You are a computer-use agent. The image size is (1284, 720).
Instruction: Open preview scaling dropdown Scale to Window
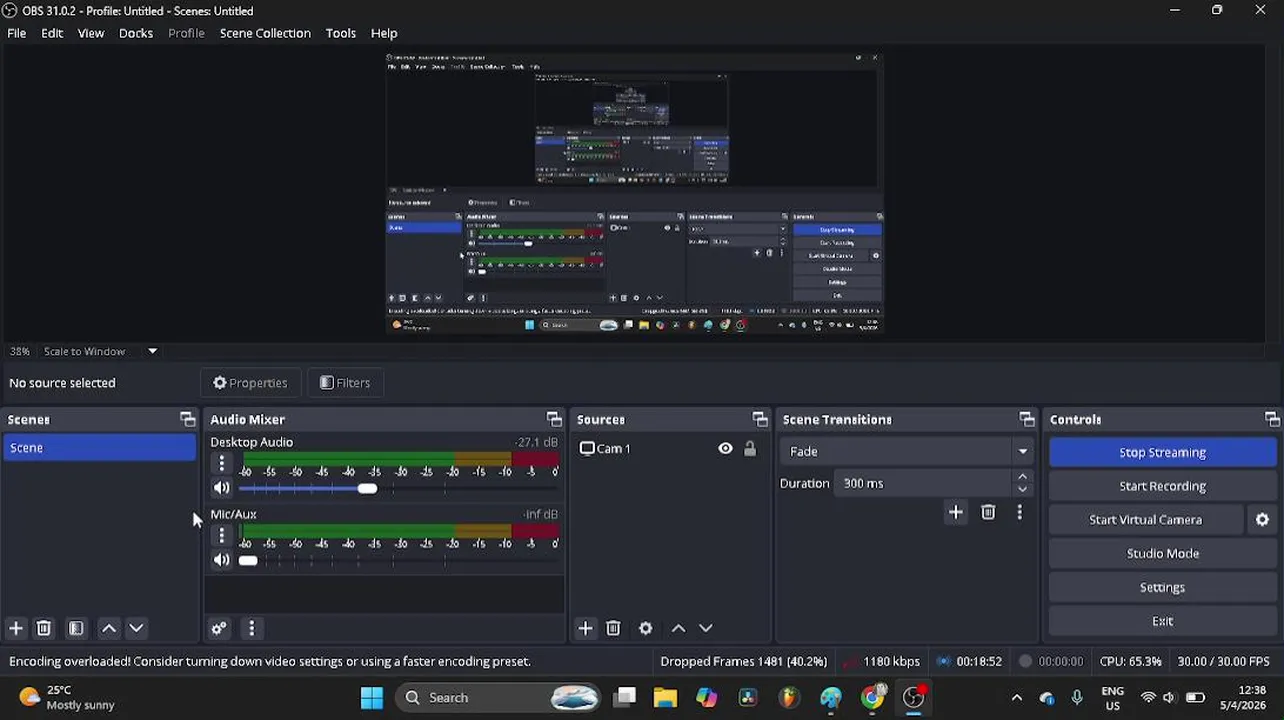coord(100,351)
